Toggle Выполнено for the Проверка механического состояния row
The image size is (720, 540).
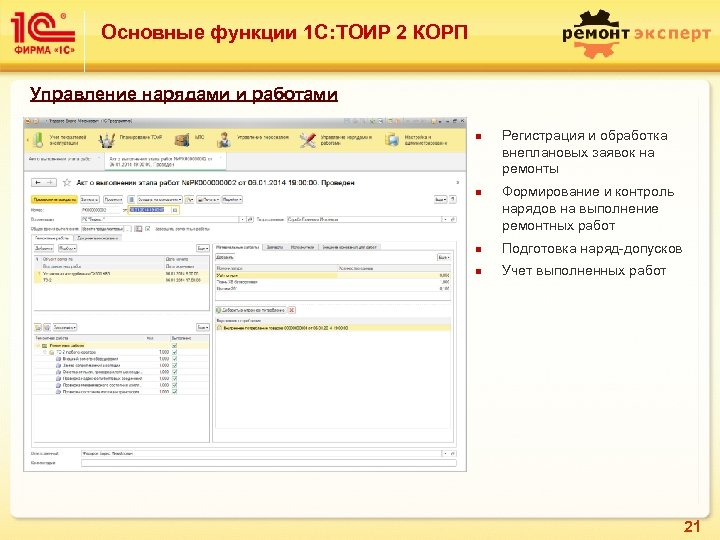pyautogui.click(x=174, y=385)
